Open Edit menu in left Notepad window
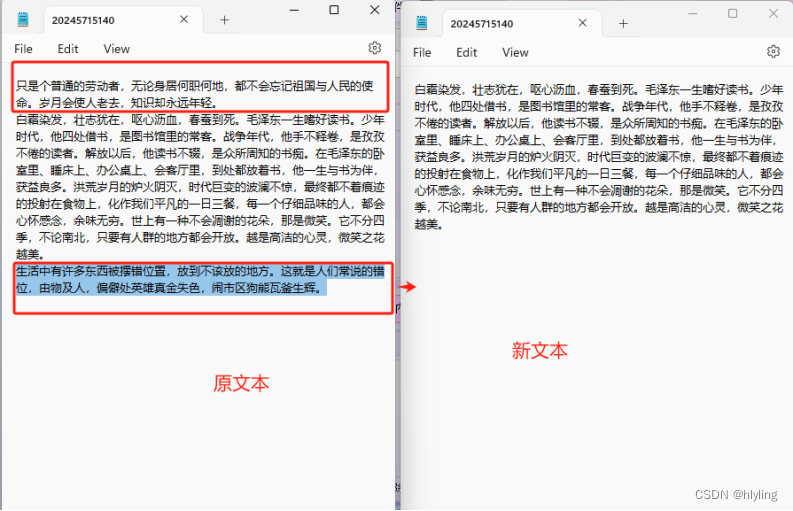The width and height of the screenshot is (793, 511). pyautogui.click(x=68, y=49)
